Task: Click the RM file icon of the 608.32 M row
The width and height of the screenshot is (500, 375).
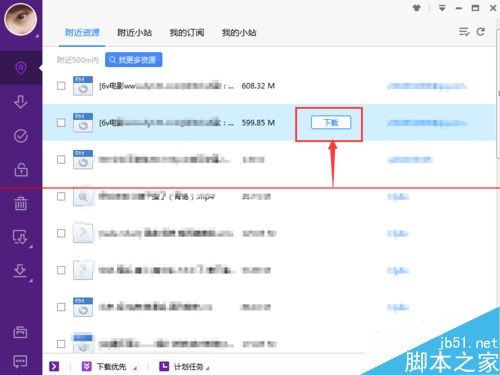Action: point(83,86)
